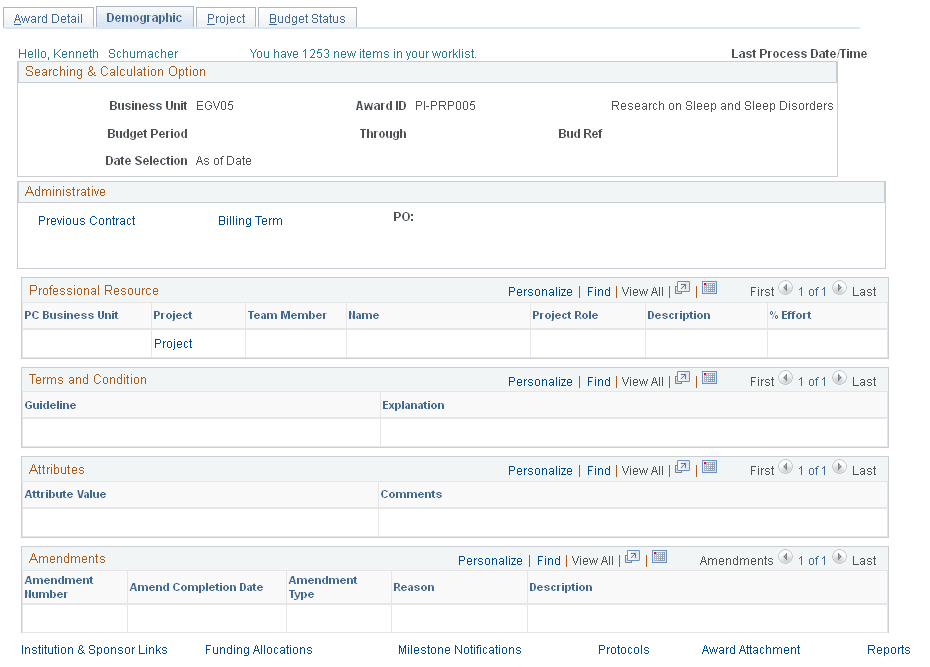Screen dimensions: 930x667
Task: Open Attributes grid in popup window
Action: click(x=683, y=467)
